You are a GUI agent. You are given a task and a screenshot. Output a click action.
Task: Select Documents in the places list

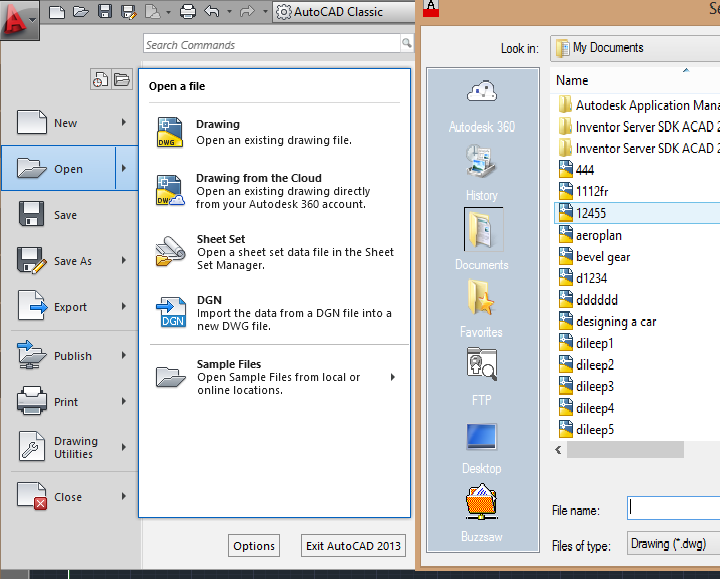482,239
